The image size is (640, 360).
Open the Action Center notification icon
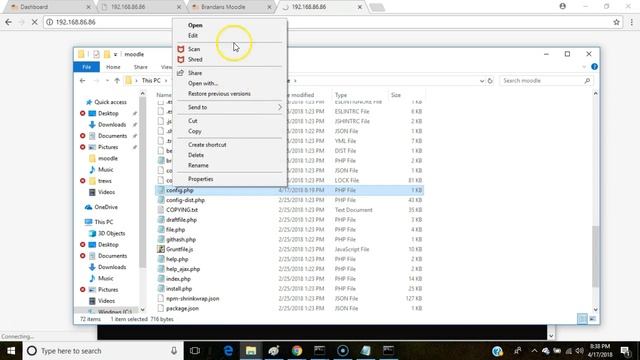625,351
